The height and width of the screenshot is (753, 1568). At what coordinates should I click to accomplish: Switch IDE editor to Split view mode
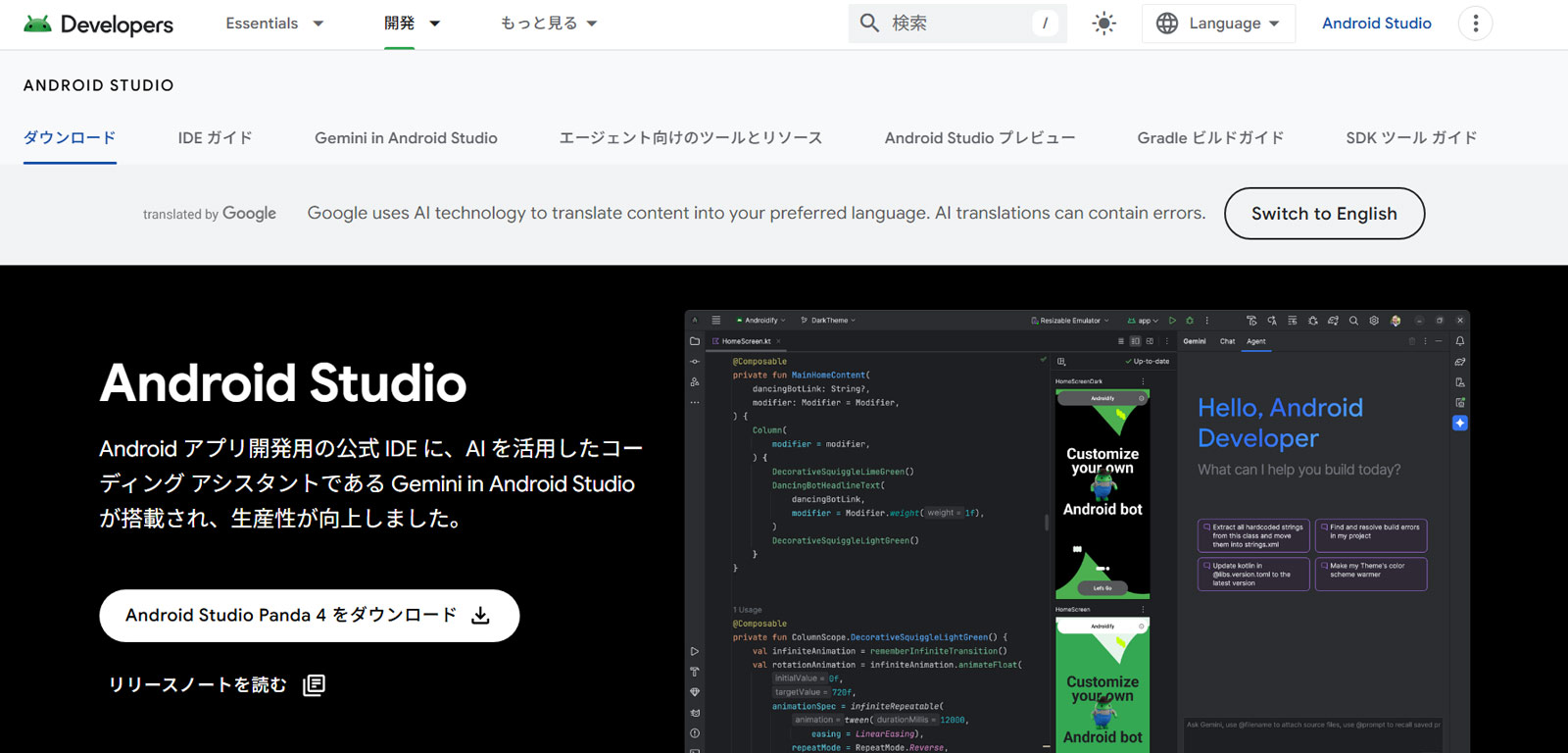[x=1135, y=341]
